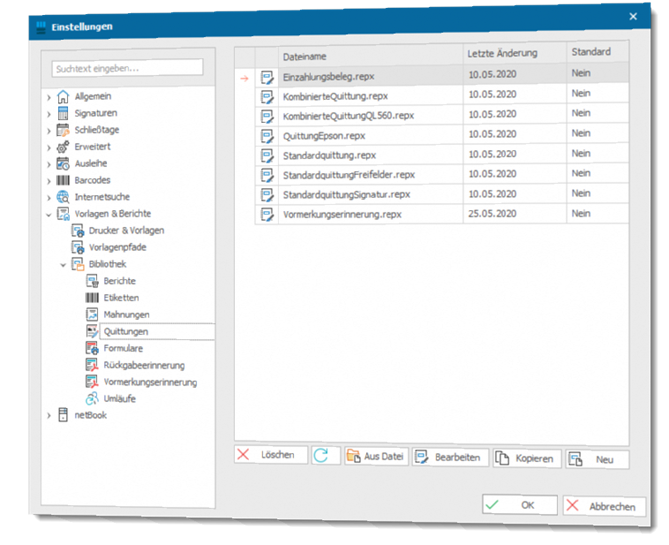Expand the Signaturen tree node
Screen dimensions: 669x545
pyautogui.click(x=48, y=114)
